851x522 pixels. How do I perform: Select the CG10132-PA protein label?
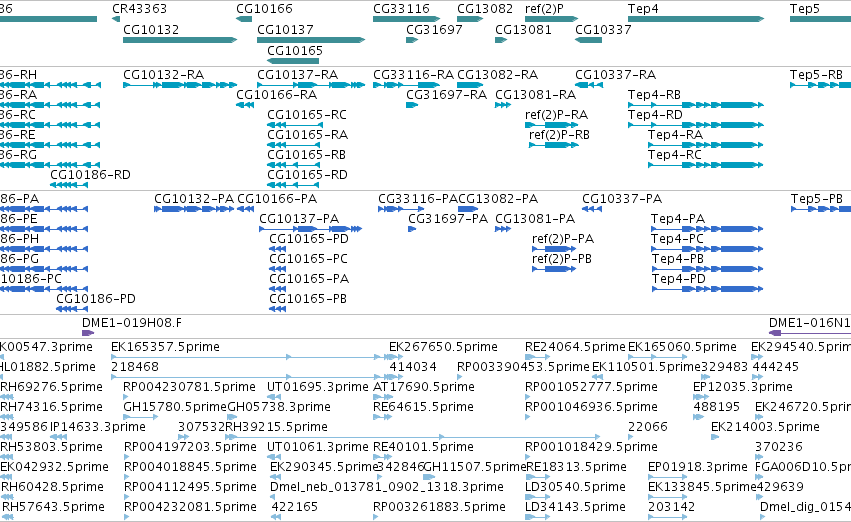click(194, 199)
